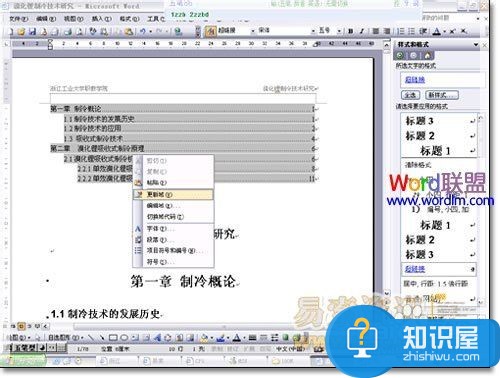Open the 样式和格式 task pane dropdown arrow
Image resolution: width=500 pixels, height=378 pixels.
476,44
